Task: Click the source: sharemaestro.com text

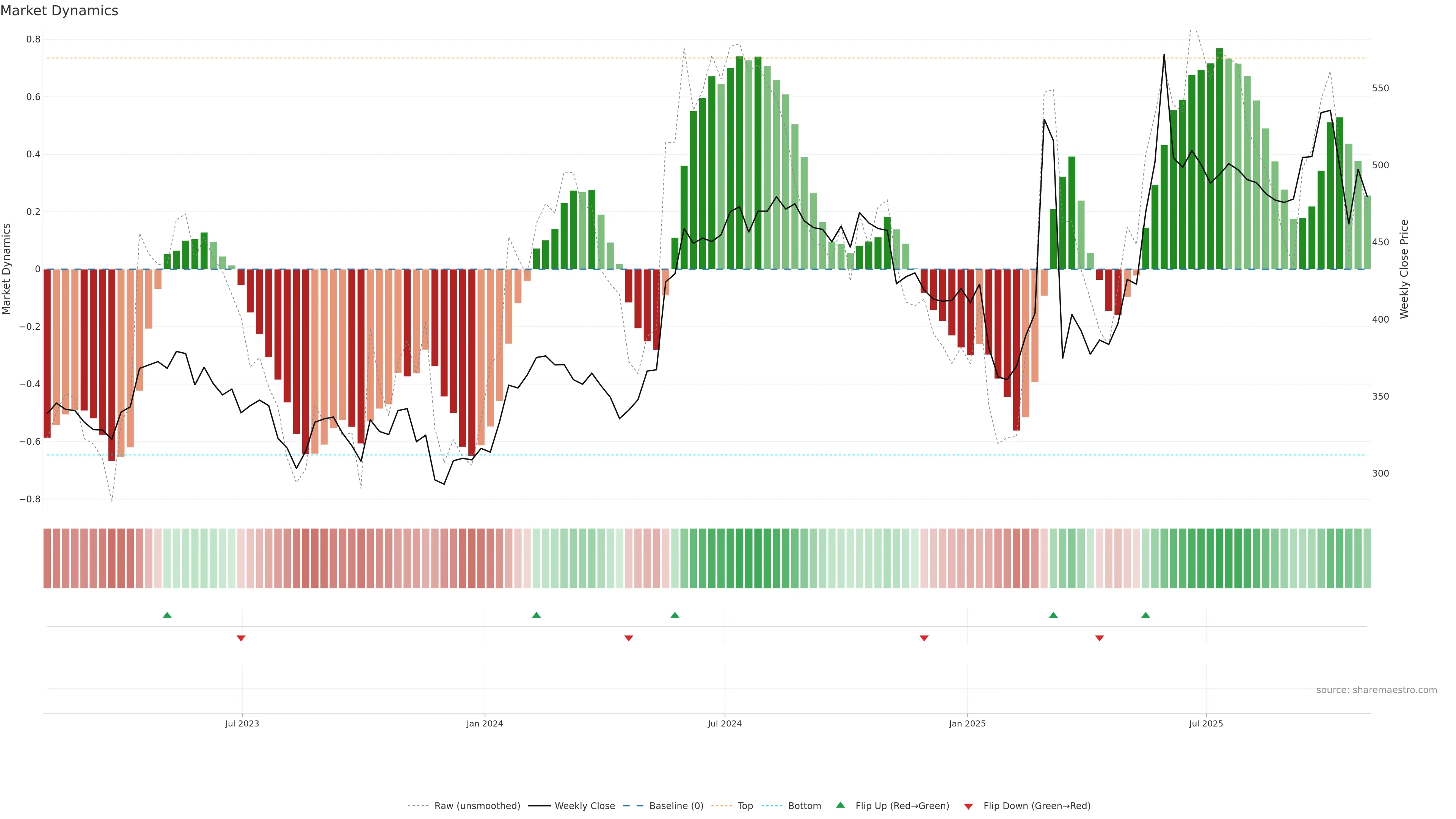Action: (x=1376, y=690)
